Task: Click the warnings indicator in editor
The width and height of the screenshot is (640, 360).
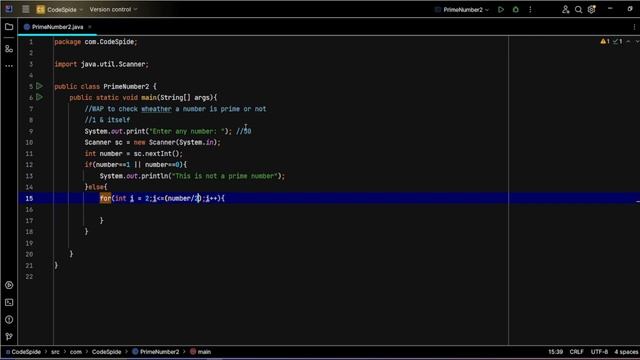Action: coord(605,41)
